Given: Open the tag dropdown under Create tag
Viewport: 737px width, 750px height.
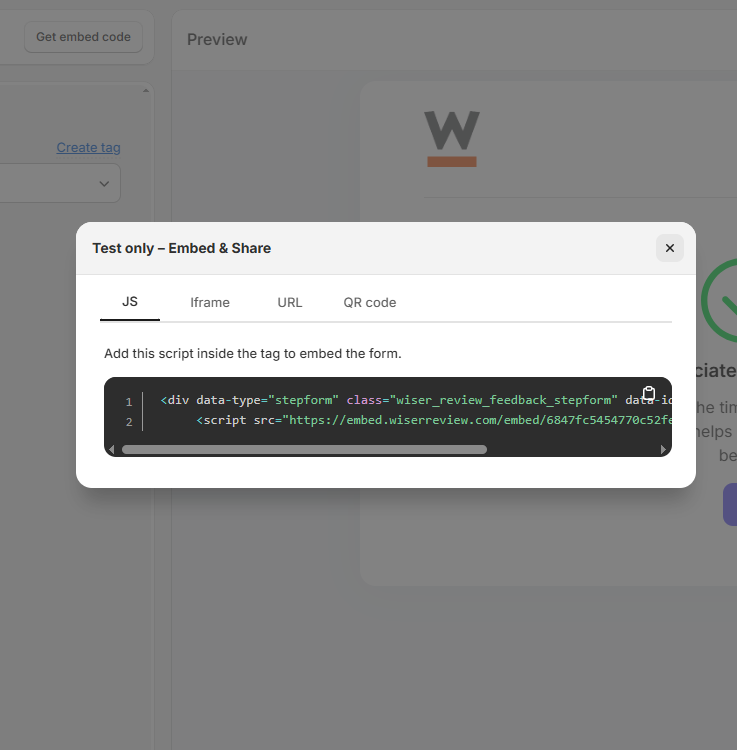Looking at the screenshot, I should click(60, 184).
